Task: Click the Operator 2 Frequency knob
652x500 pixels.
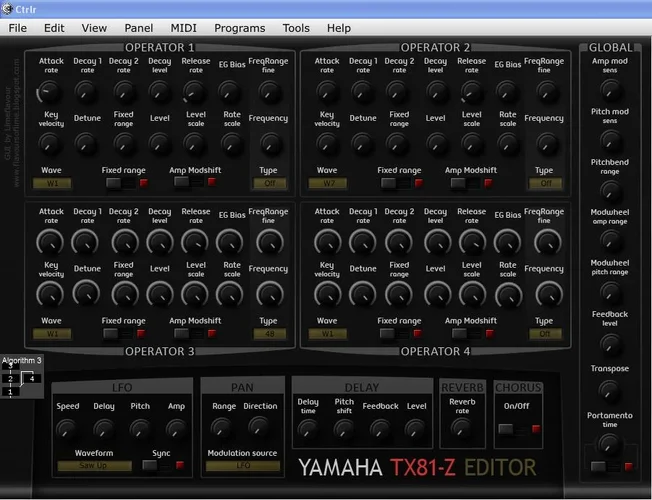Action: [x=545, y=143]
